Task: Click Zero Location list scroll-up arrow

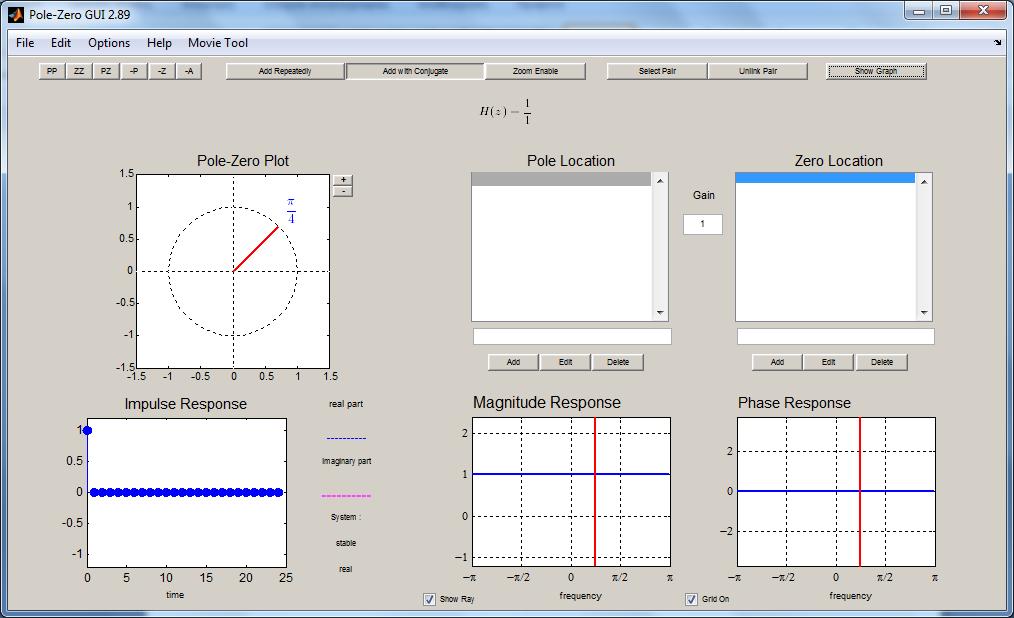Action: tap(924, 182)
